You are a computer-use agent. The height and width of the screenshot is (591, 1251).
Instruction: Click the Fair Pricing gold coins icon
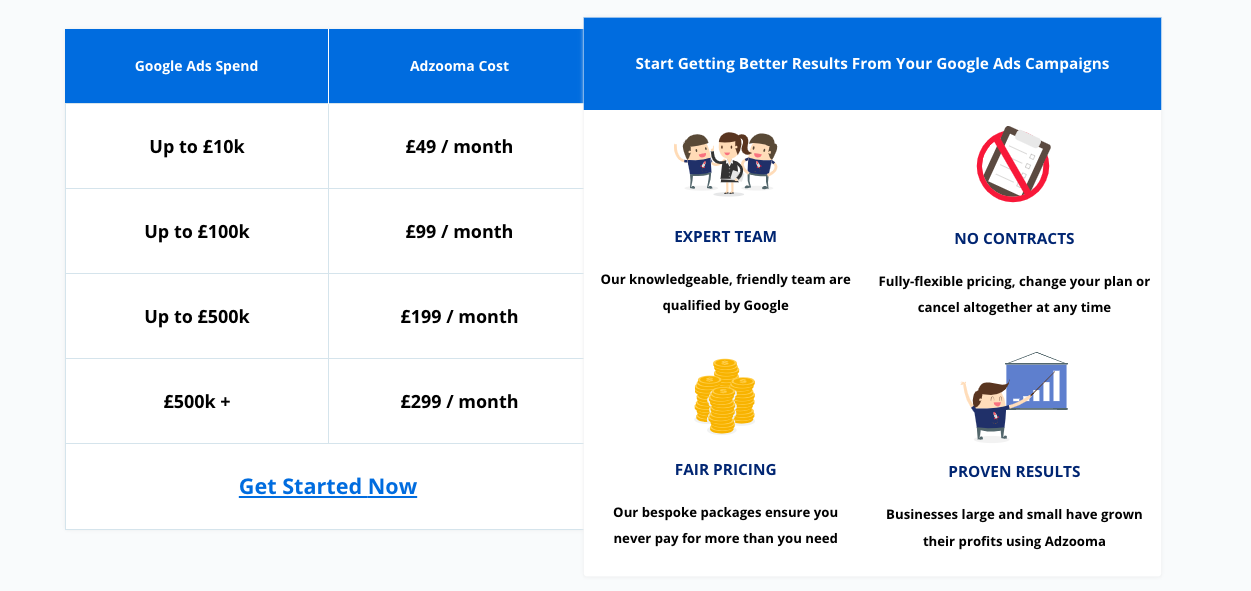(725, 396)
